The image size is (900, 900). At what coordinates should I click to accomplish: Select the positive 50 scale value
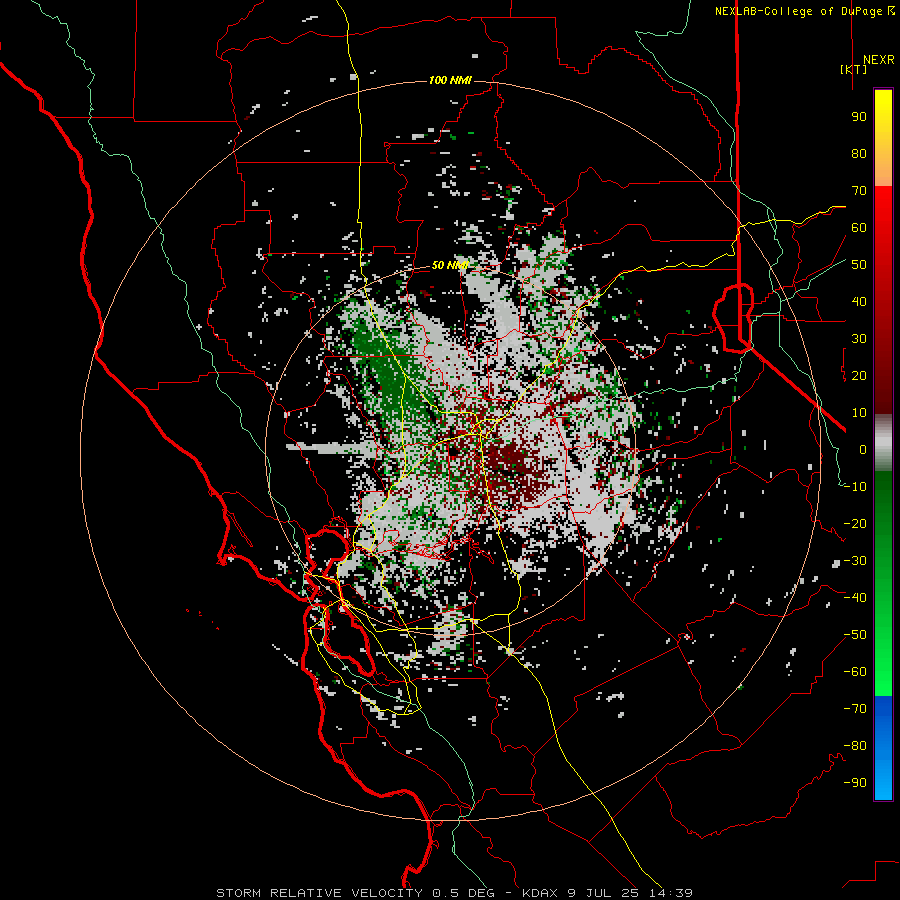[x=859, y=265]
